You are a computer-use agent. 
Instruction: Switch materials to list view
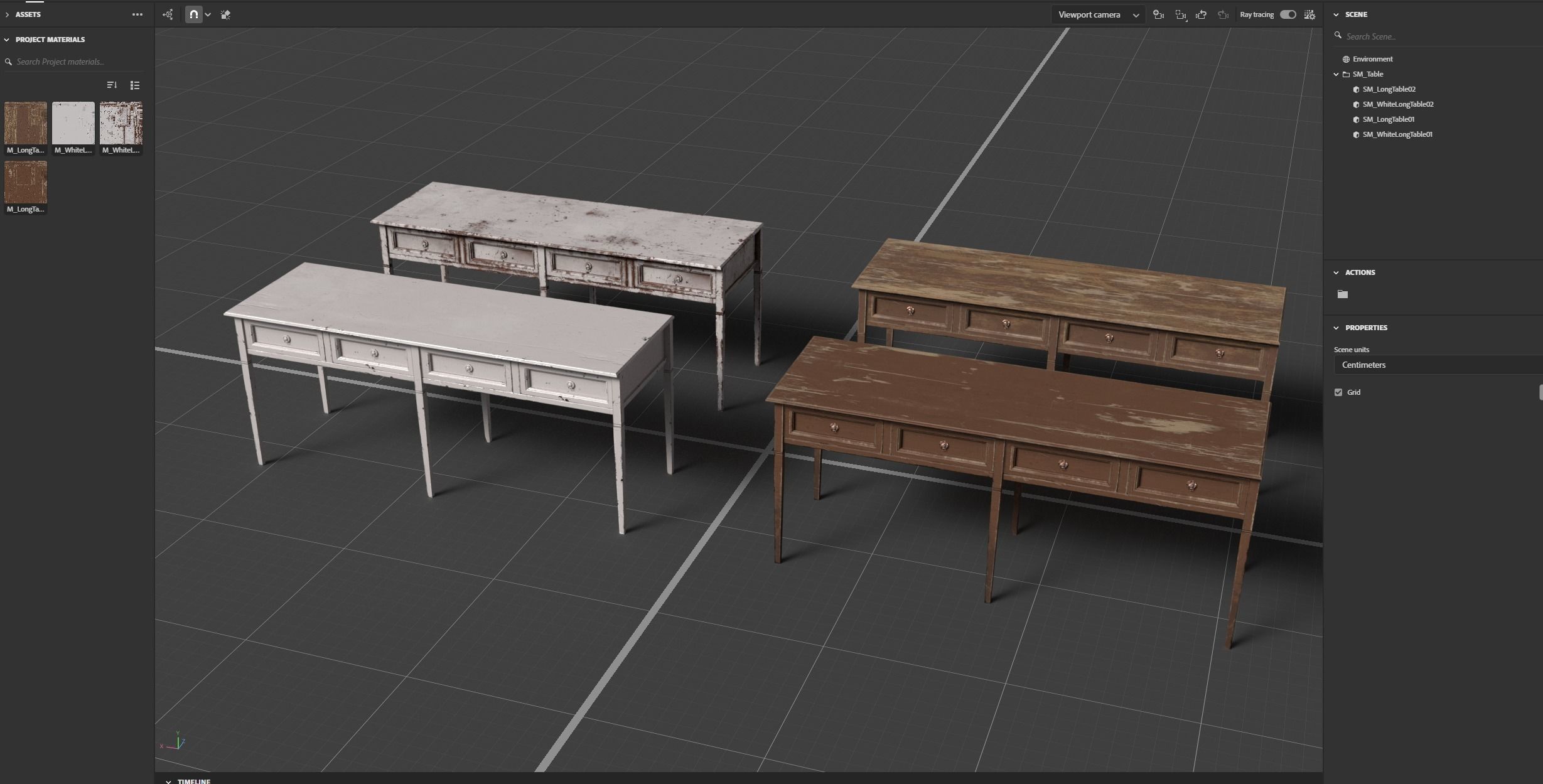tap(135, 85)
